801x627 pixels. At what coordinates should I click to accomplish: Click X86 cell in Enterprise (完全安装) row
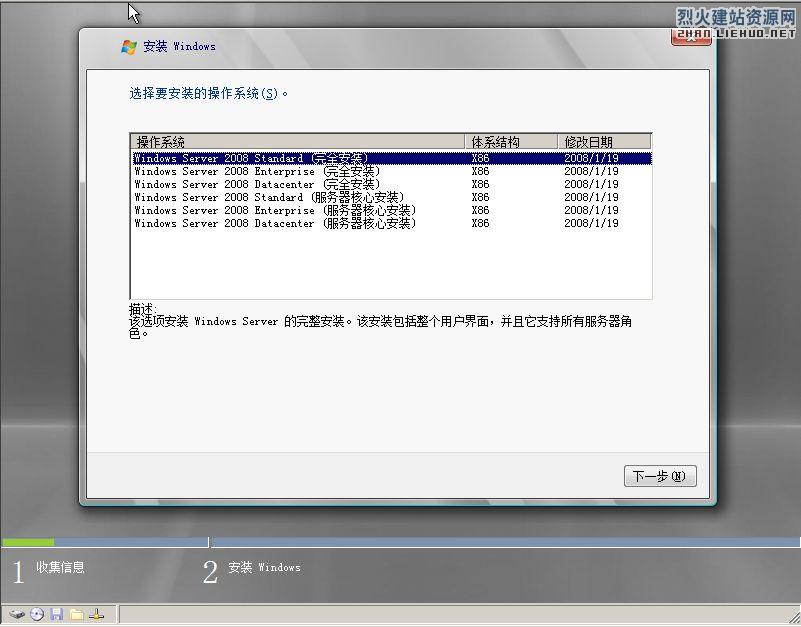click(480, 171)
